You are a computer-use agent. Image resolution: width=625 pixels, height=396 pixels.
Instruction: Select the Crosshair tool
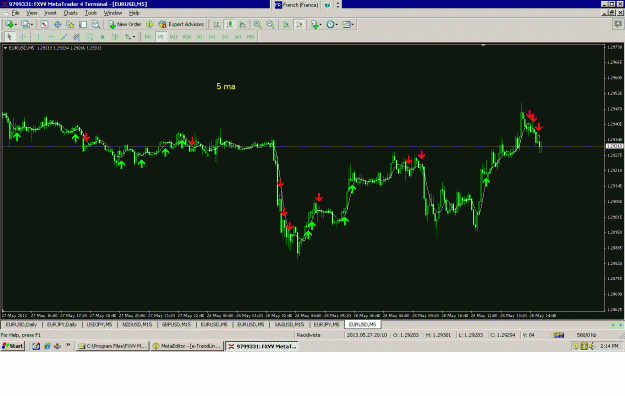pos(23,37)
